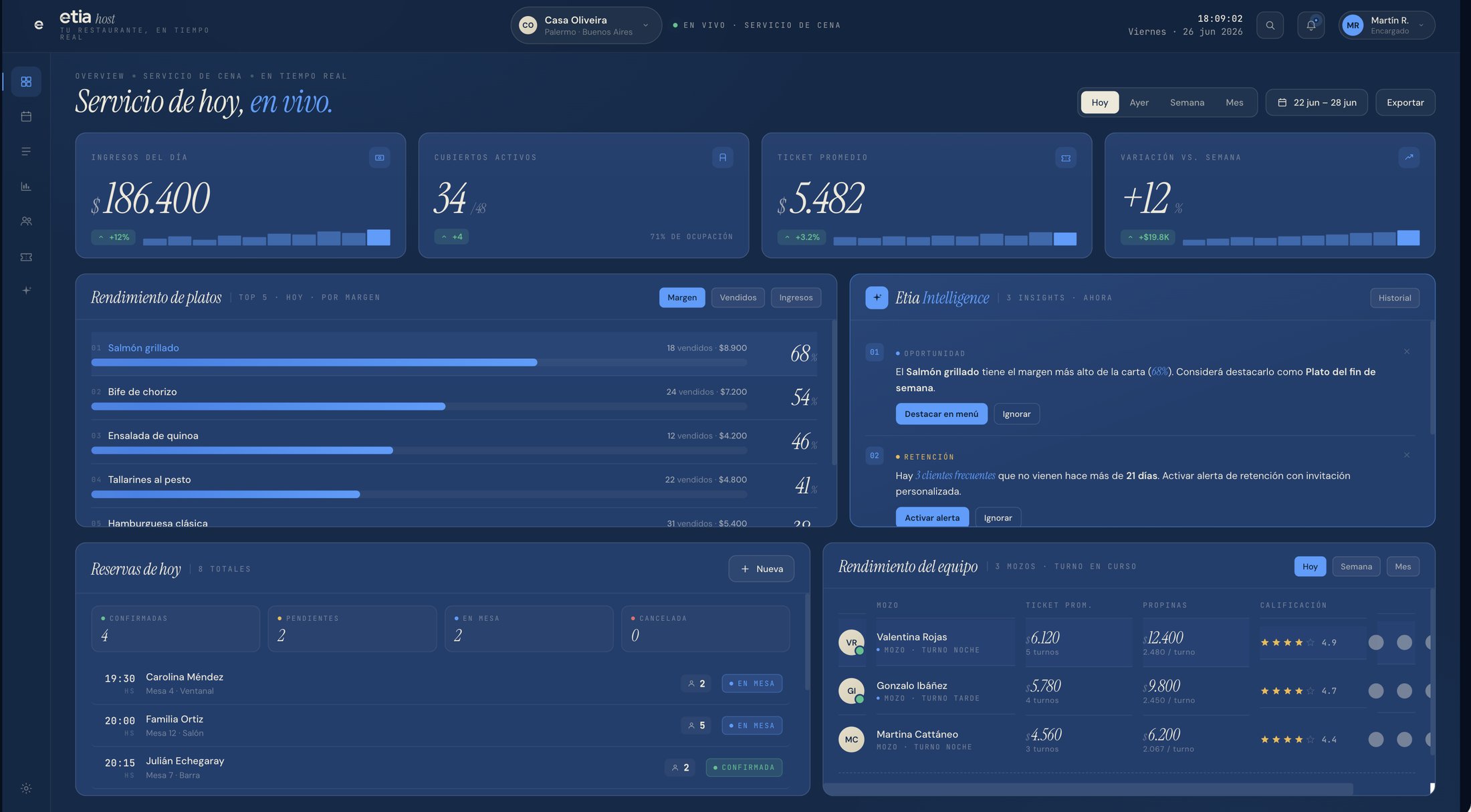This screenshot has height=812, width=1471.
Task: Click the Cubiertos activos card icon
Action: [722, 158]
